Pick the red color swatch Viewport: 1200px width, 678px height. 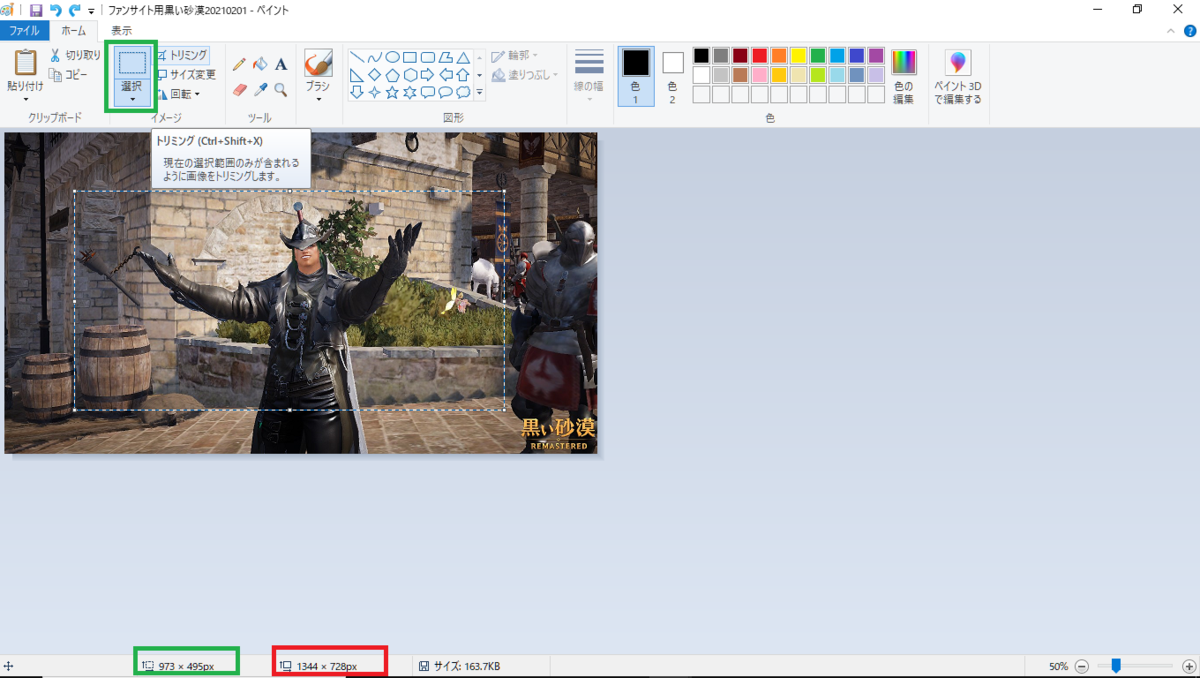[x=759, y=55]
